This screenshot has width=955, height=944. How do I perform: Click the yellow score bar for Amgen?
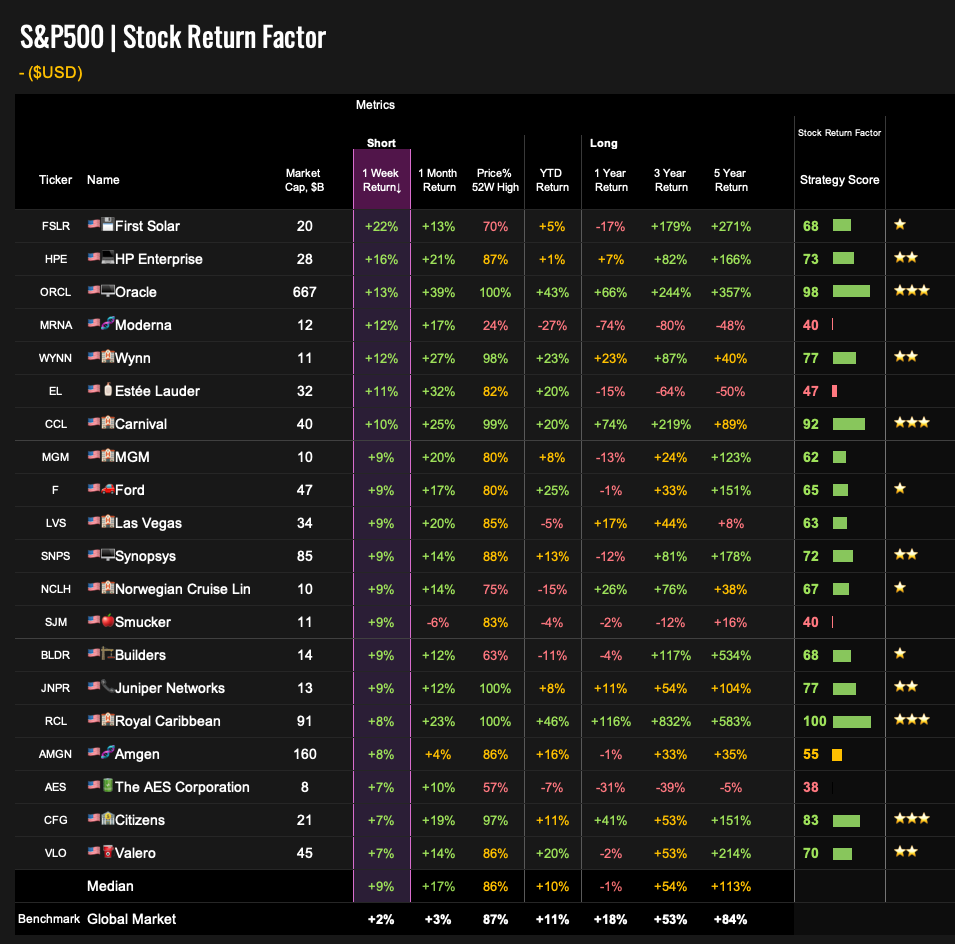837,755
